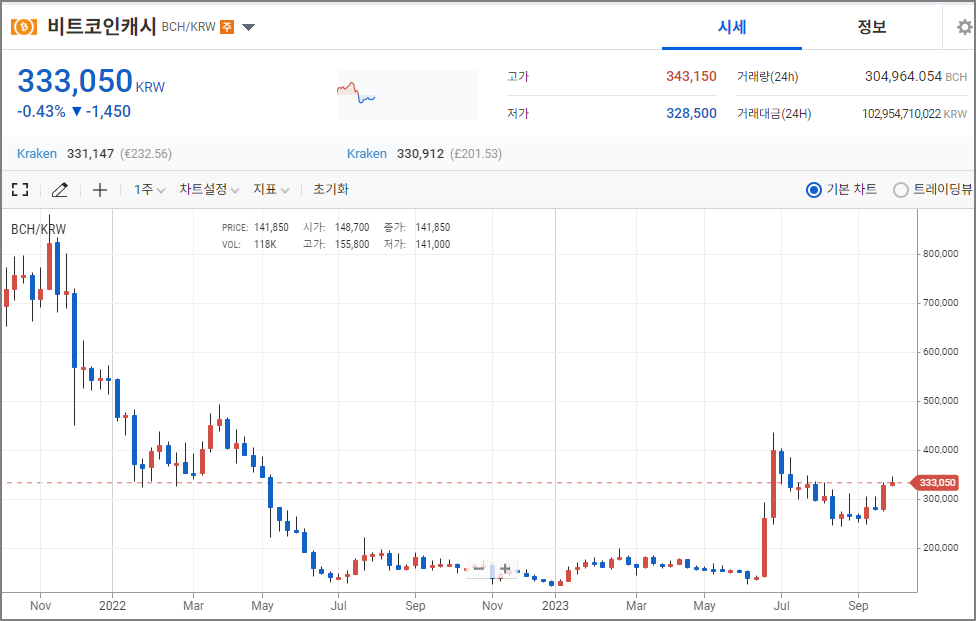Select the 기본 차트 radio button

[x=814, y=190]
